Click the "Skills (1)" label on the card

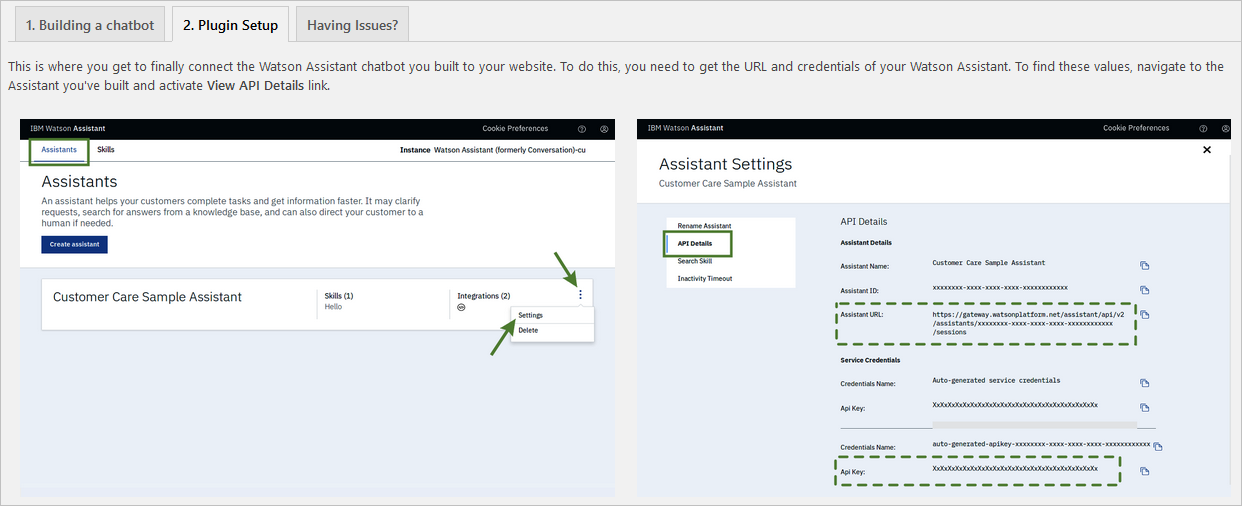(x=339, y=296)
